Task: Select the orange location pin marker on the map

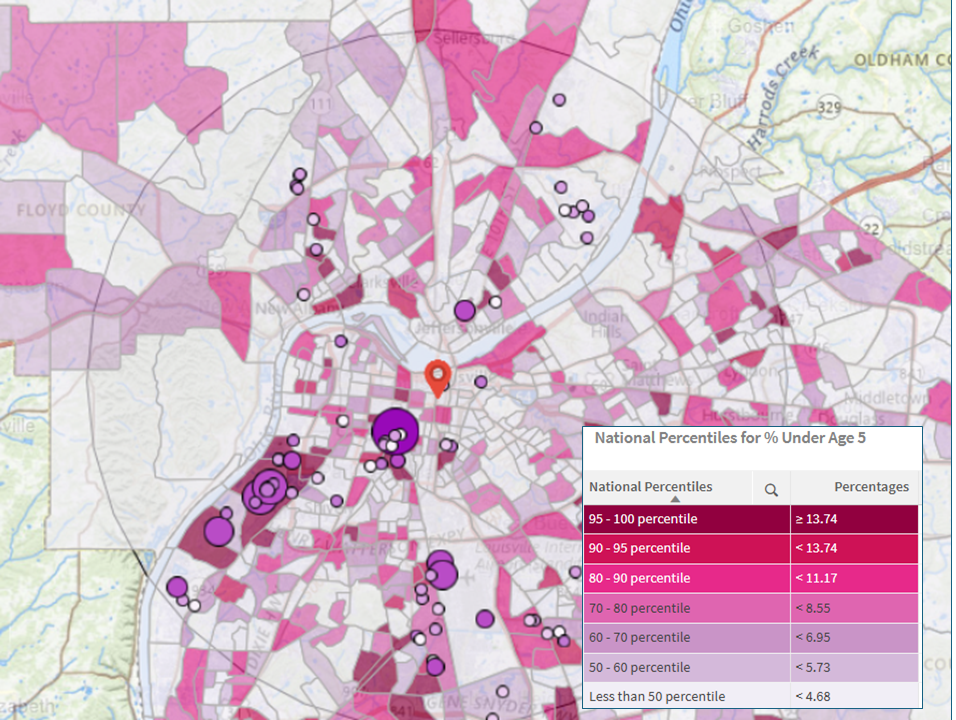Action: tap(438, 372)
